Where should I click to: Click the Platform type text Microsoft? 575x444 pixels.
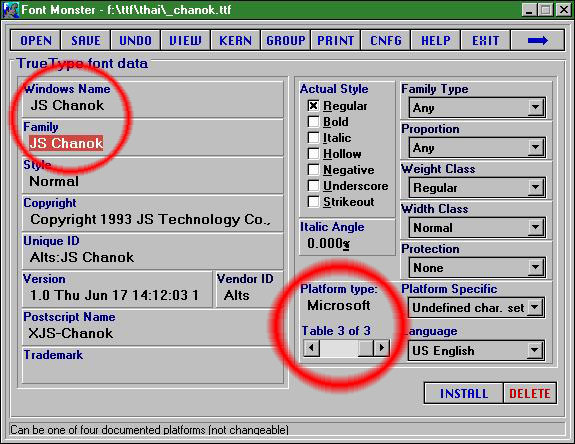(x=339, y=305)
